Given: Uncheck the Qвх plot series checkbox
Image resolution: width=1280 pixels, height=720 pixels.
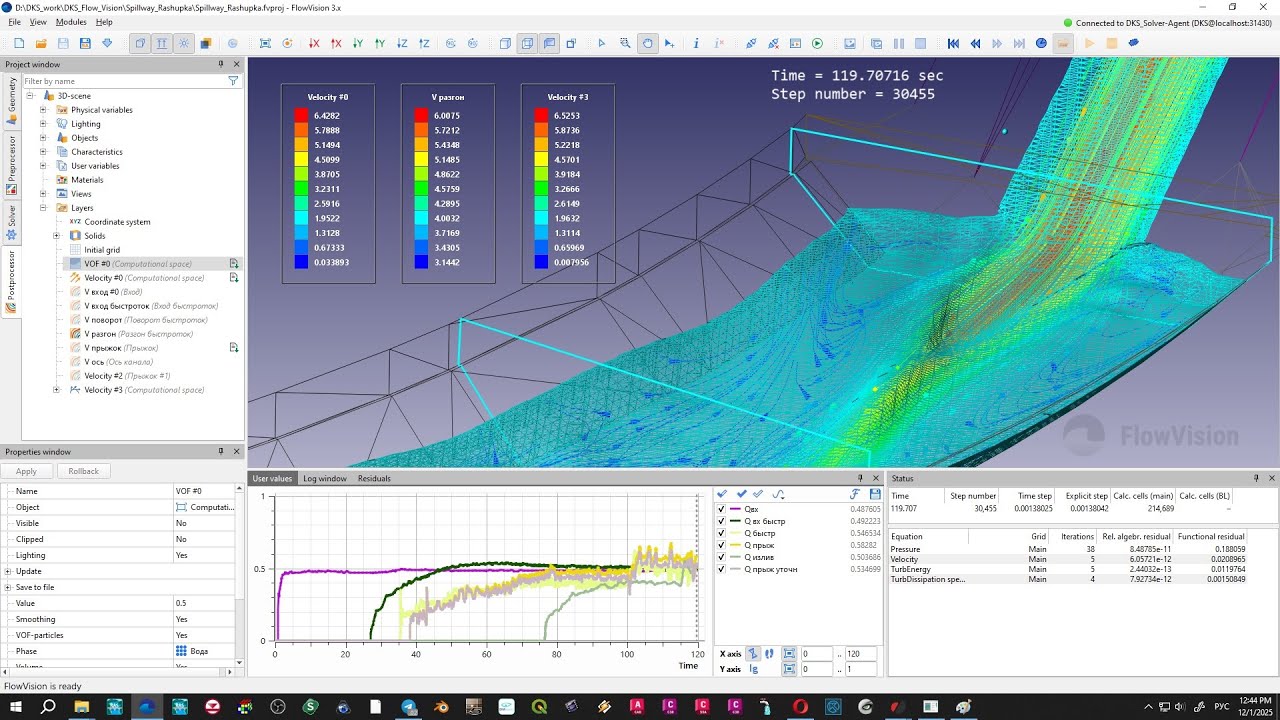Looking at the screenshot, I should pos(722,509).
